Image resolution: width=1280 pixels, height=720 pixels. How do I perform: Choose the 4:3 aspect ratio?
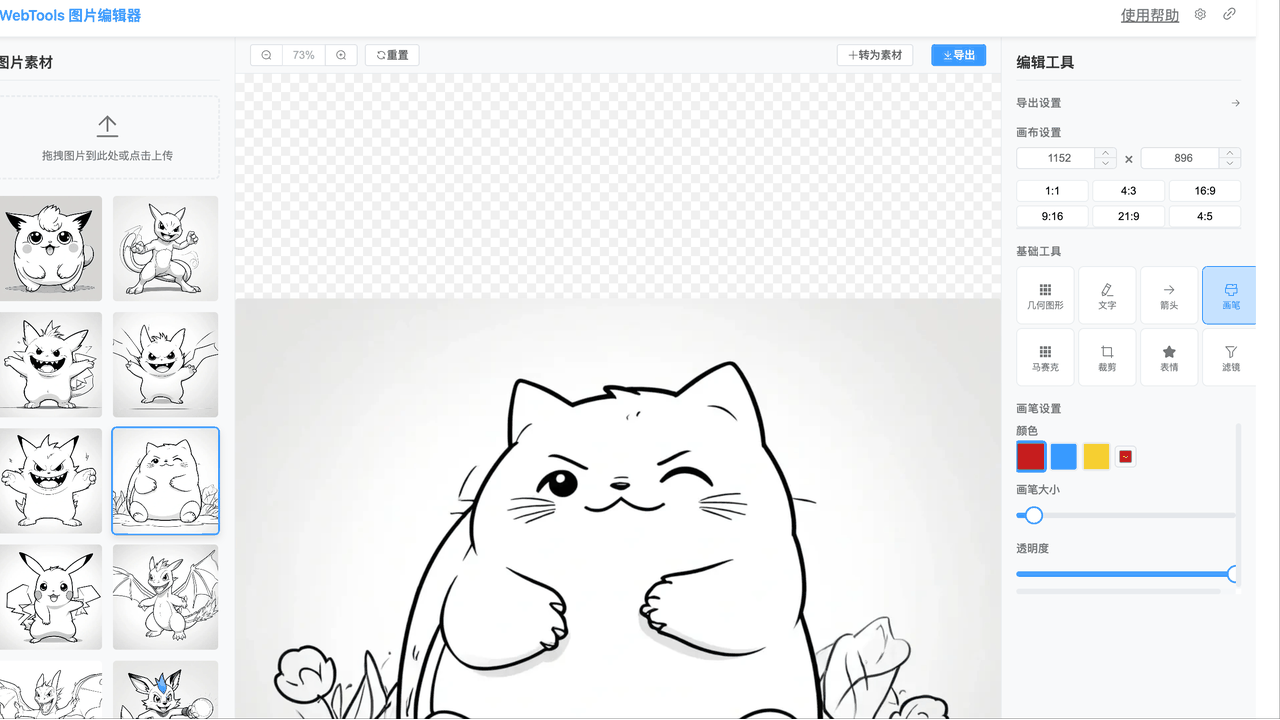click(1128, 191)
